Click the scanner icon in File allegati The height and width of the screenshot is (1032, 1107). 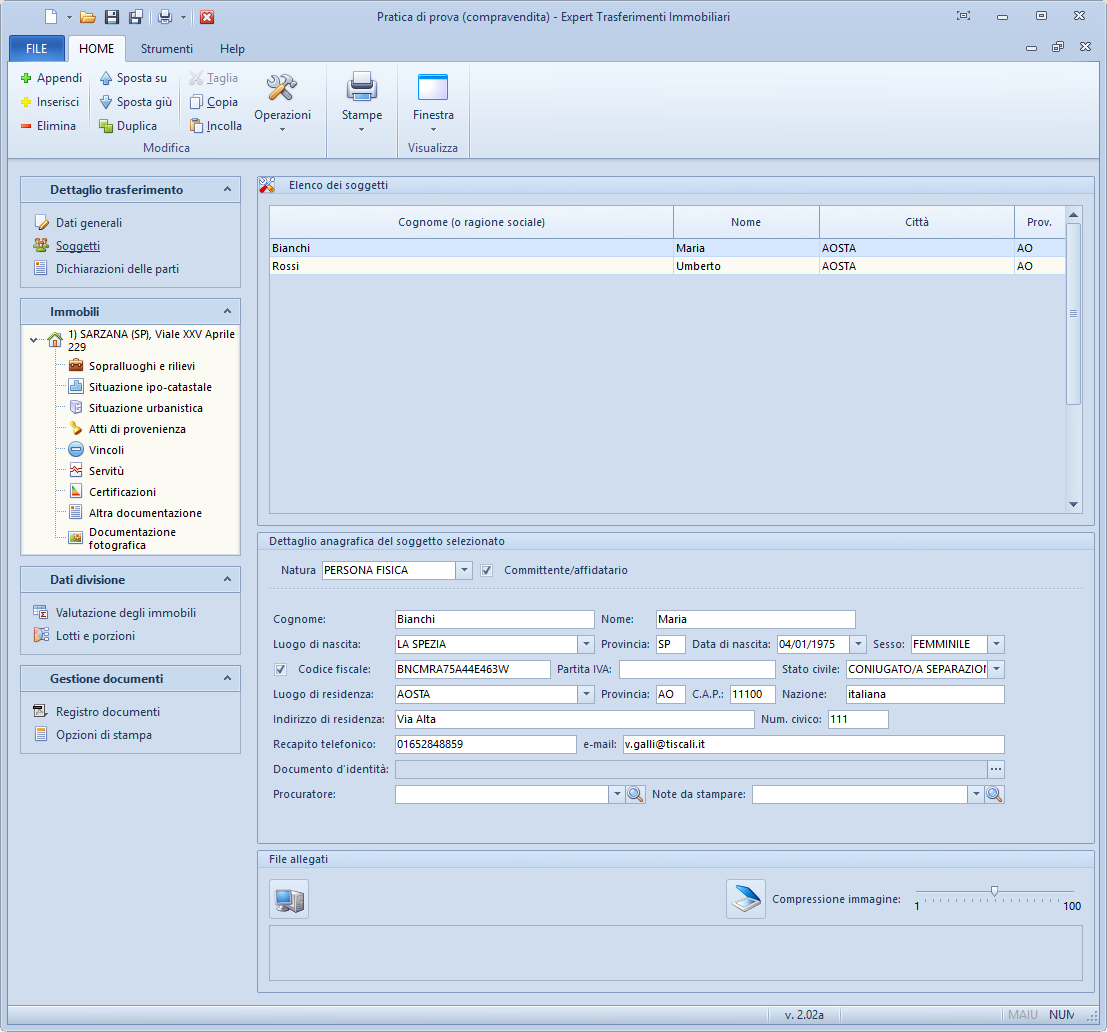pos(745,900)
